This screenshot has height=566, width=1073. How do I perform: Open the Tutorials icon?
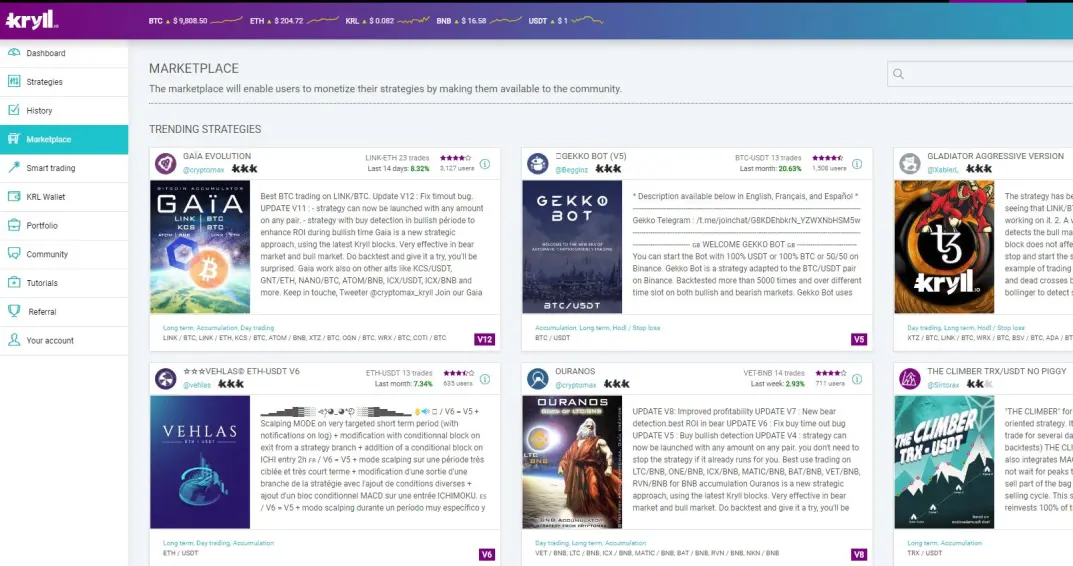pyautogui.click(x=14, y=282)
